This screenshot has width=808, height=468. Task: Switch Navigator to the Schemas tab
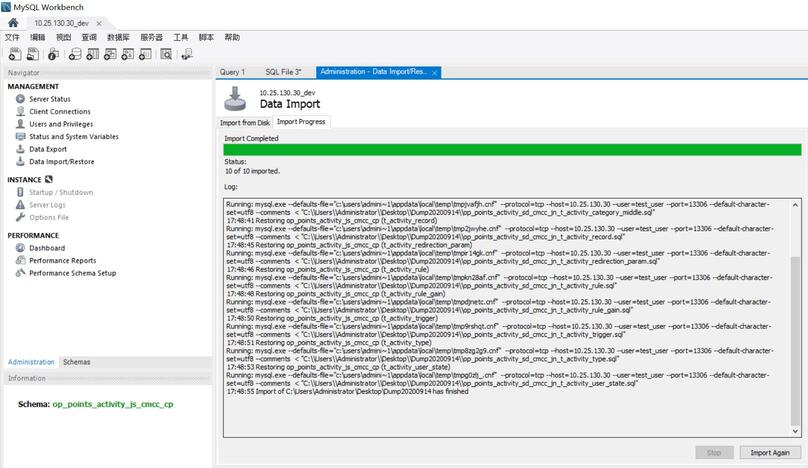pos(77,362)
